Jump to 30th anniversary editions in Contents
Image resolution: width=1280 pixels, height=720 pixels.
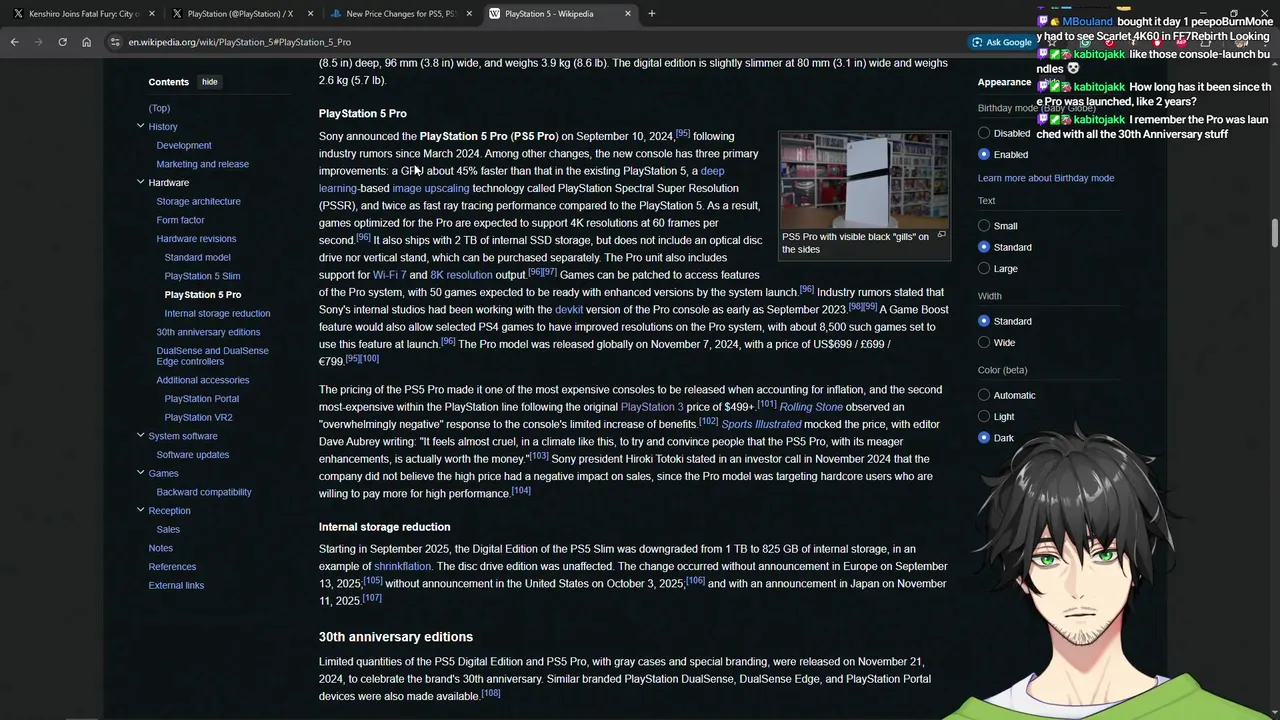[x=208, y=332]
